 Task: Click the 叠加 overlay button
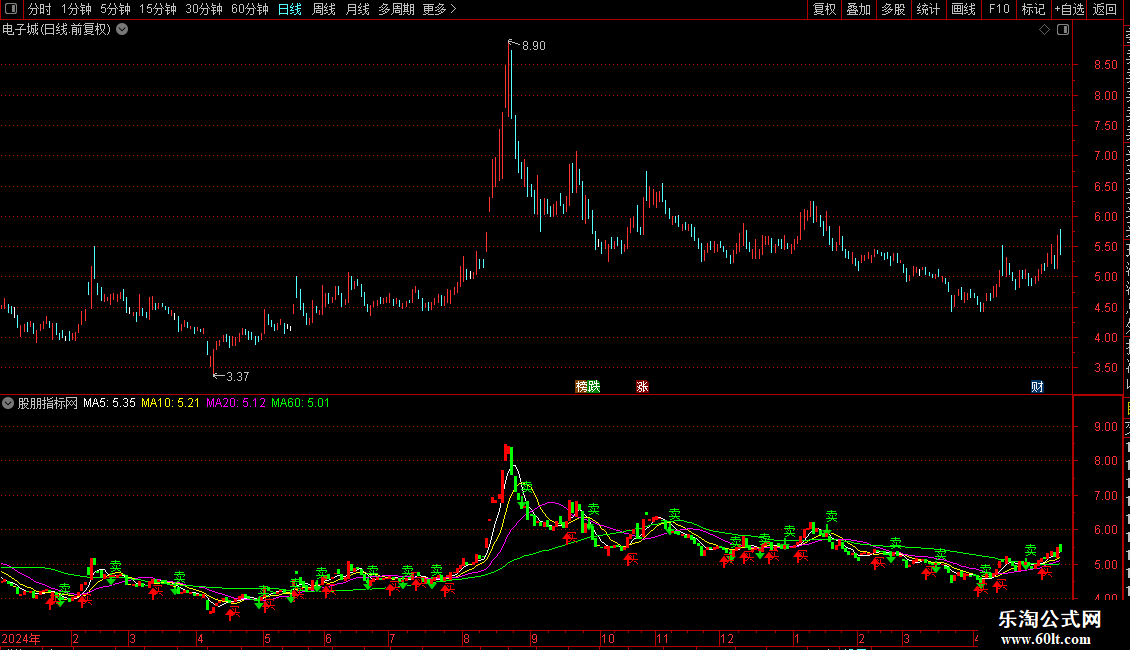858,9
